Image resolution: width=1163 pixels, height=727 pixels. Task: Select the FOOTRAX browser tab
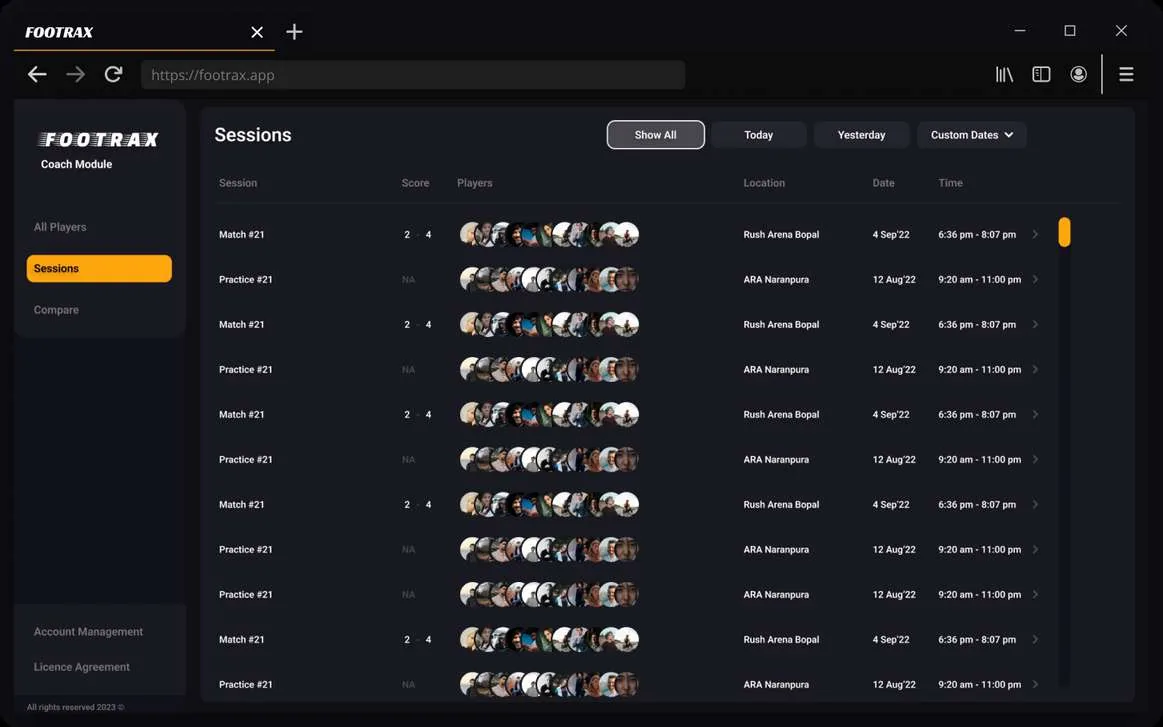144,32
